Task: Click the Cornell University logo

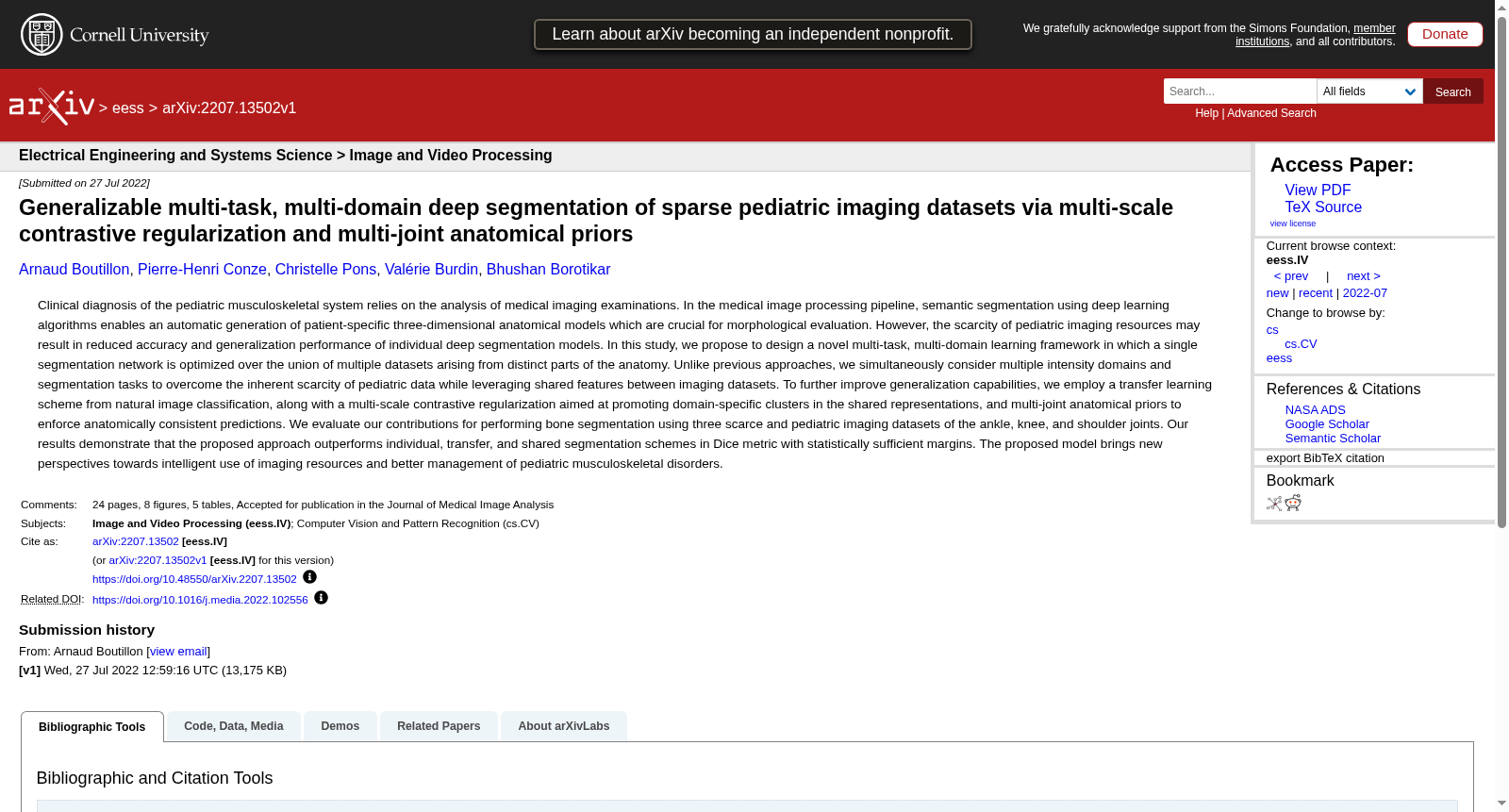Action: (x=115, y=35)
